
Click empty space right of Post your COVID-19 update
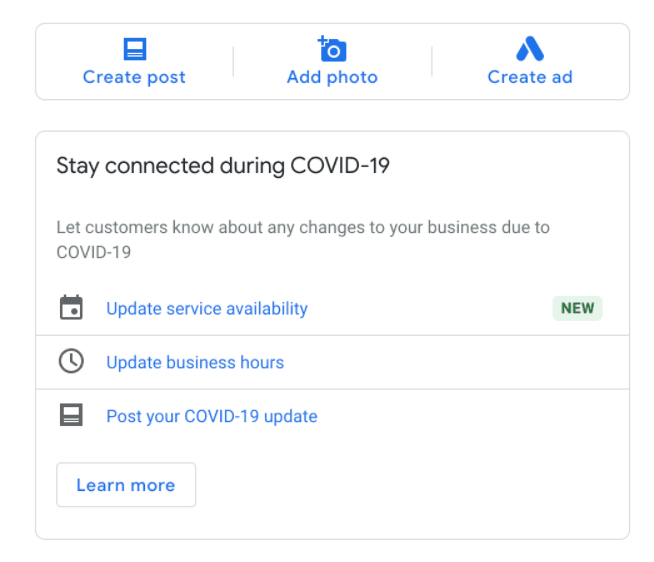(471, 416)
